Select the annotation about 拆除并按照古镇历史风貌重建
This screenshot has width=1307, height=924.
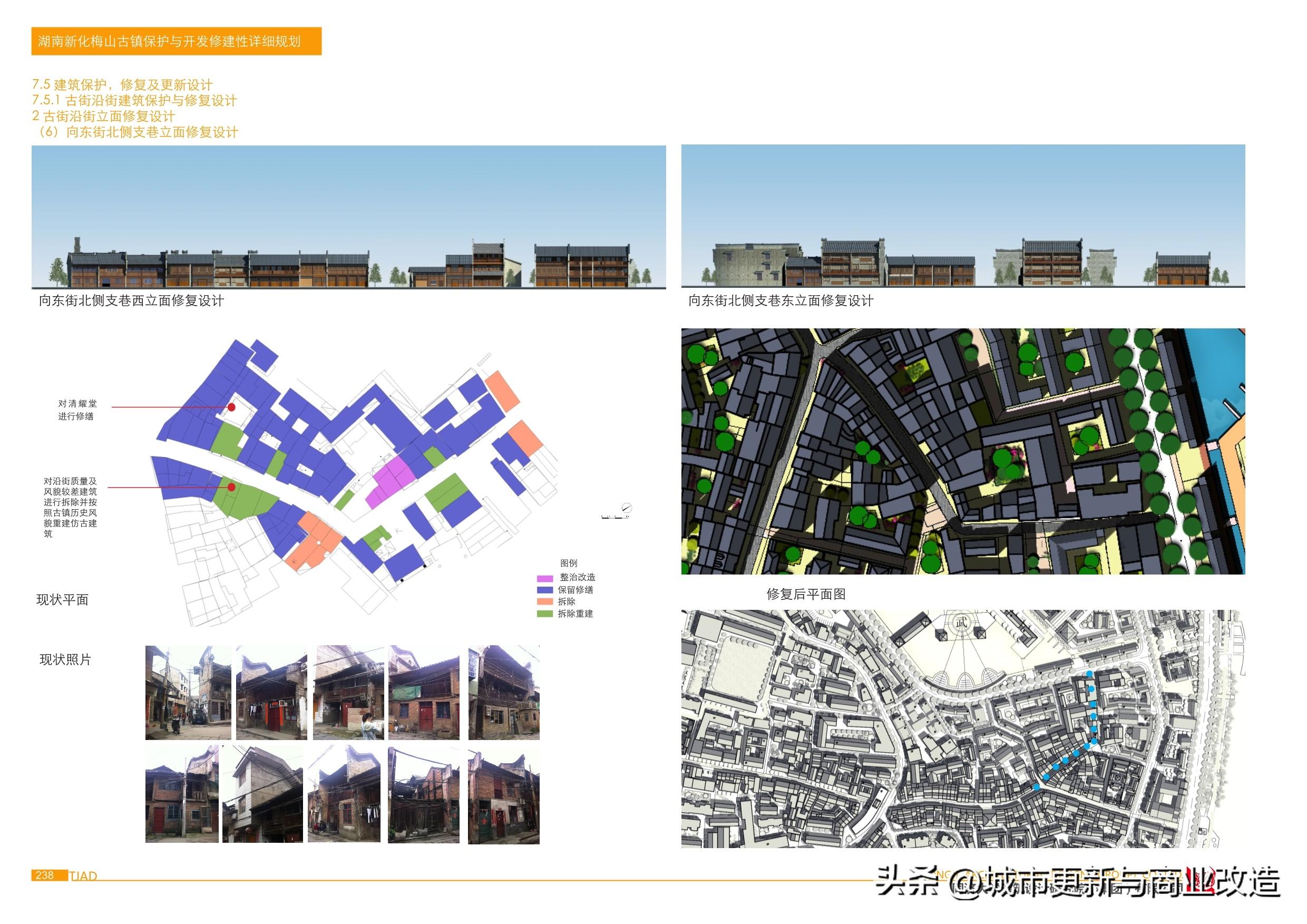click(71, 507)
